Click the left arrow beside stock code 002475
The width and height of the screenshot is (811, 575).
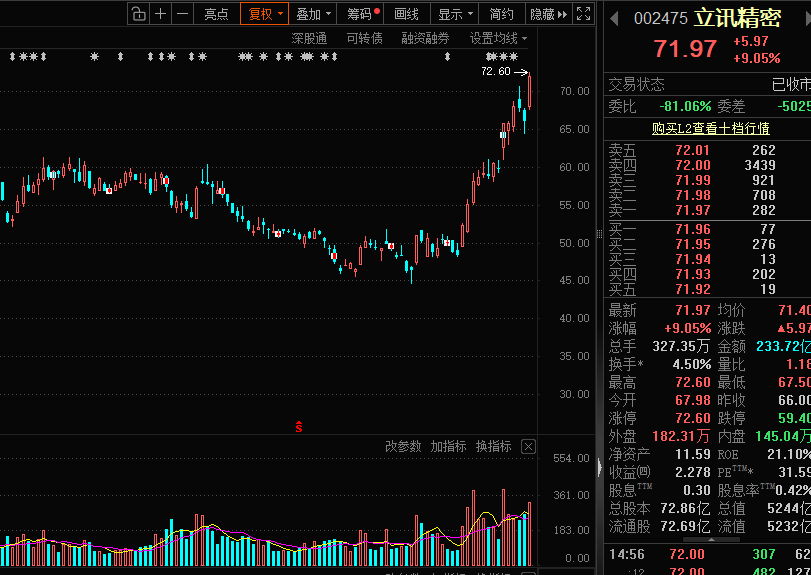614,18
